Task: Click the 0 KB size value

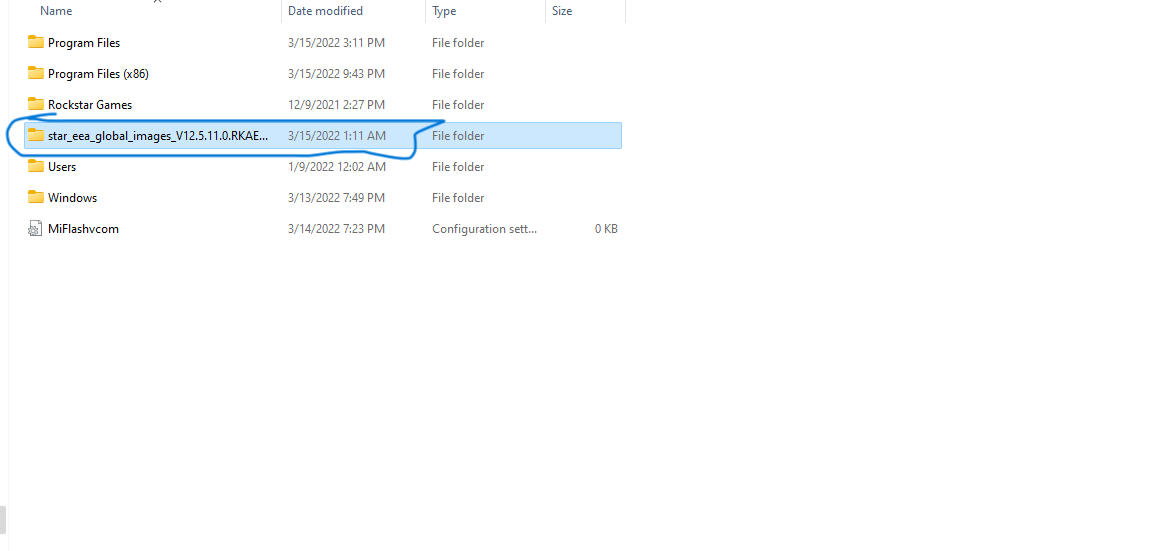Action: 606,229
